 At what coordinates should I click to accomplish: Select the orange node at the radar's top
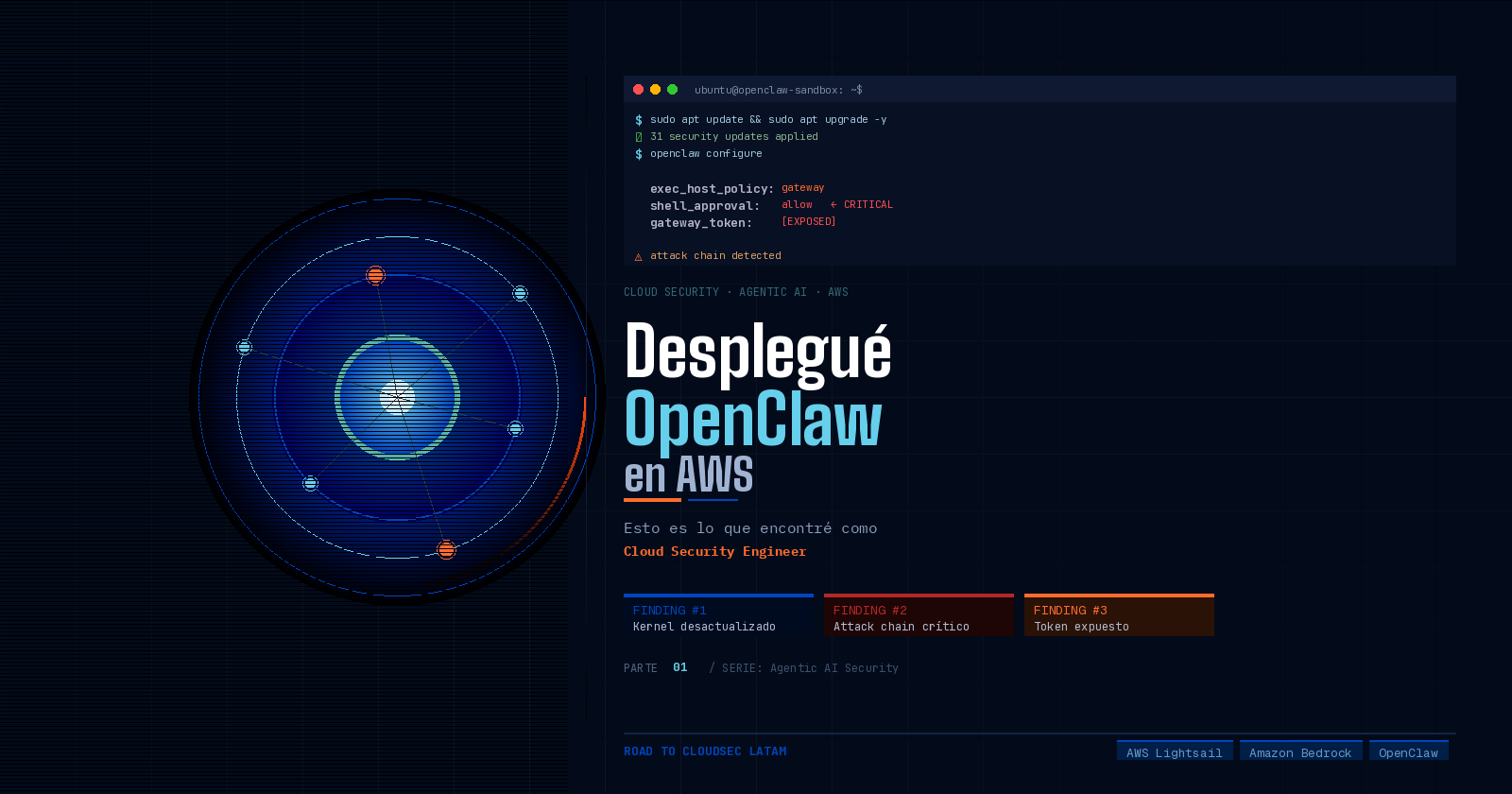[x=375, y=275]
